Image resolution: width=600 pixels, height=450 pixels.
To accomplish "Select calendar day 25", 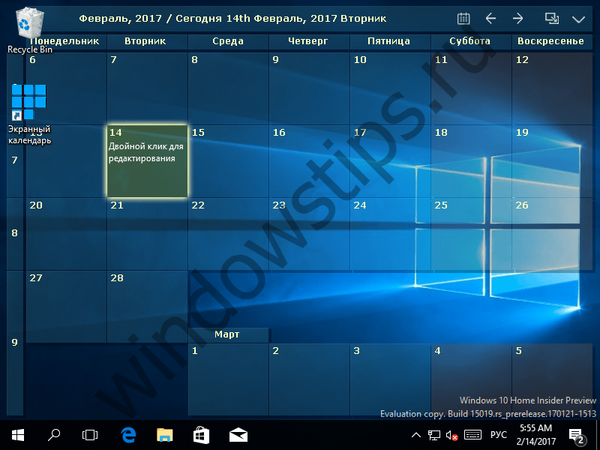I will pyautogui.click(x=471, y=234).
